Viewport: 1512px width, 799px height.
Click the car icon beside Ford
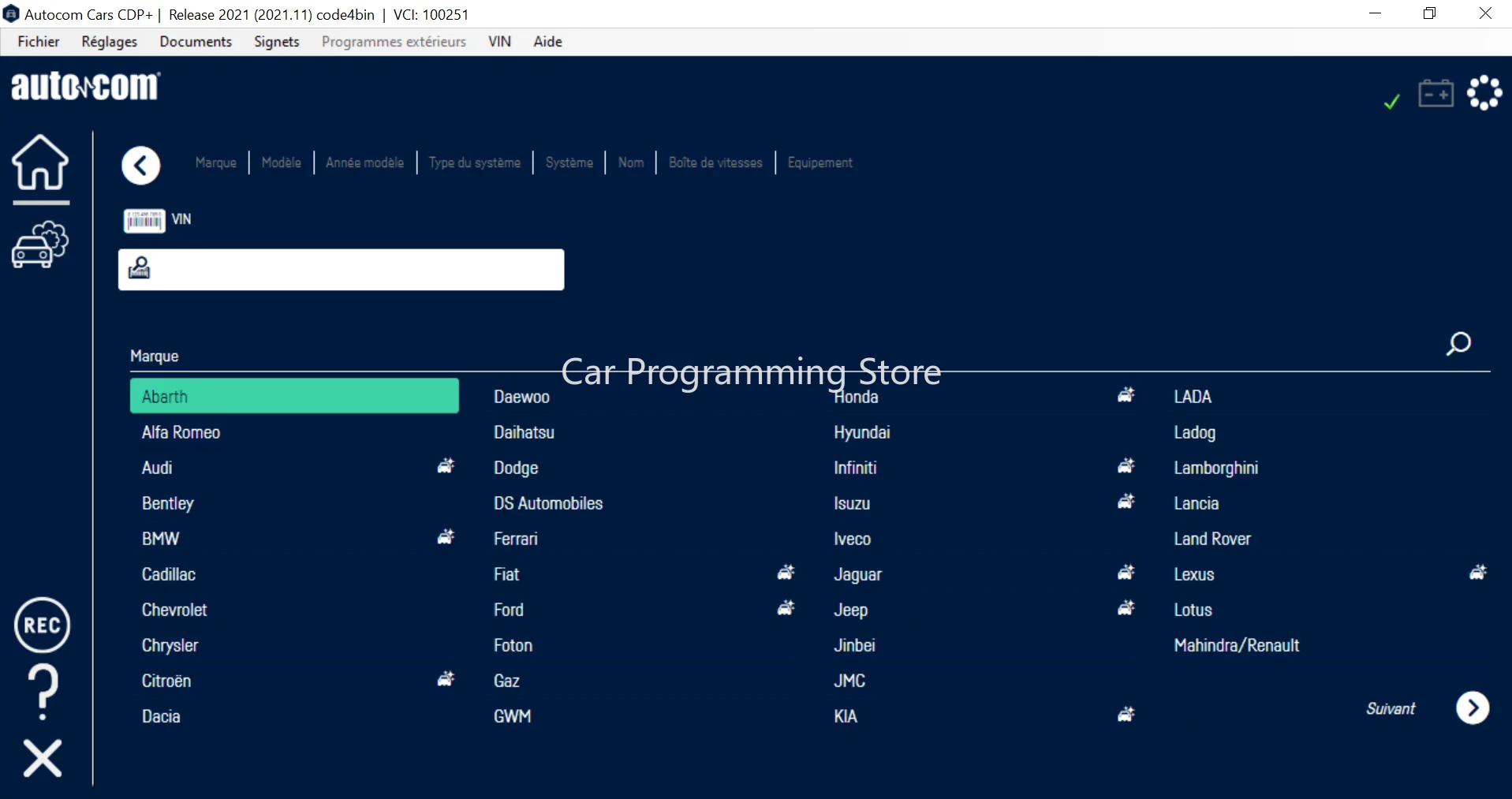pos(786,608)
